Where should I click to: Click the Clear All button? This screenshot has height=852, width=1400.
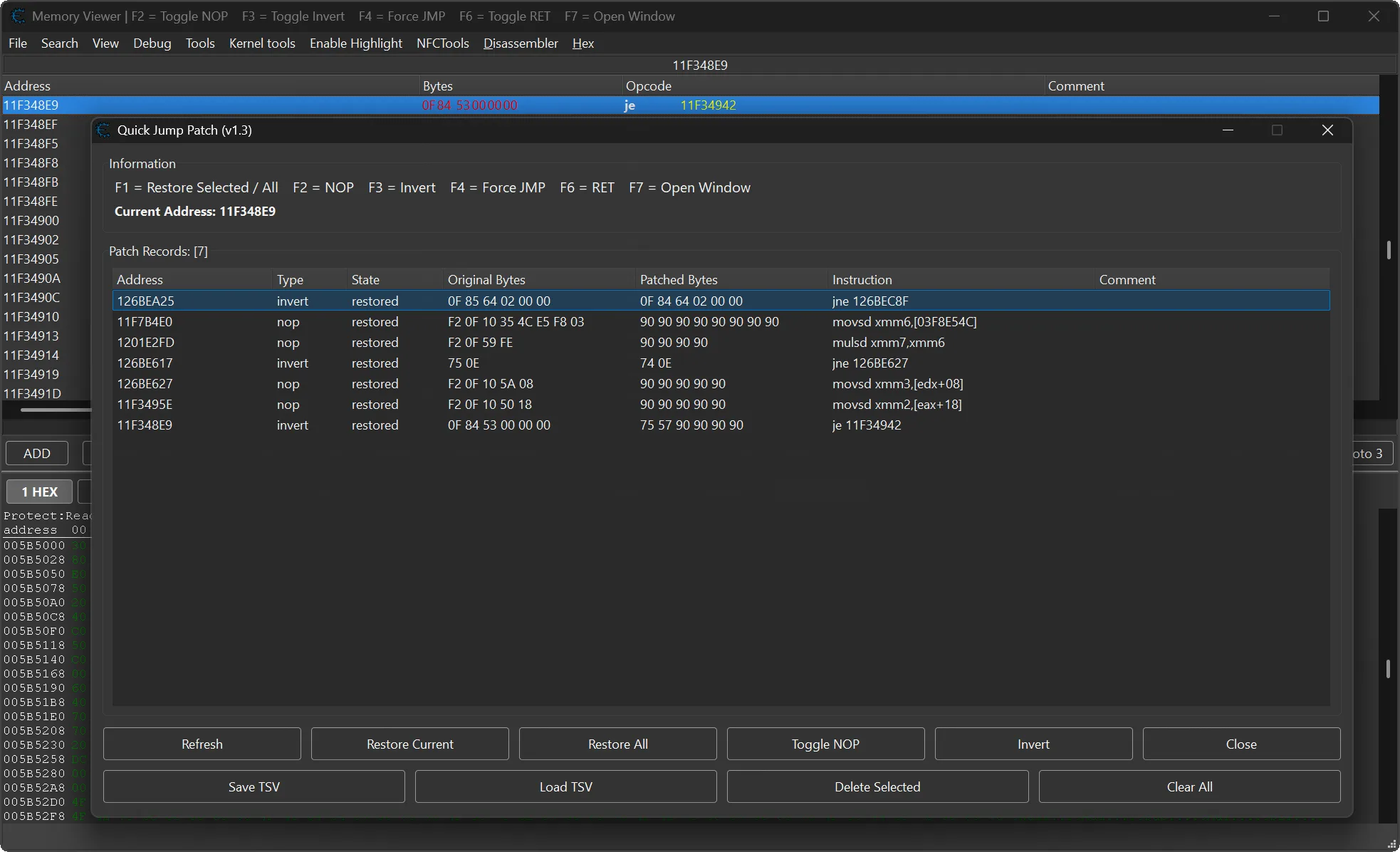tap(1190, 786)
